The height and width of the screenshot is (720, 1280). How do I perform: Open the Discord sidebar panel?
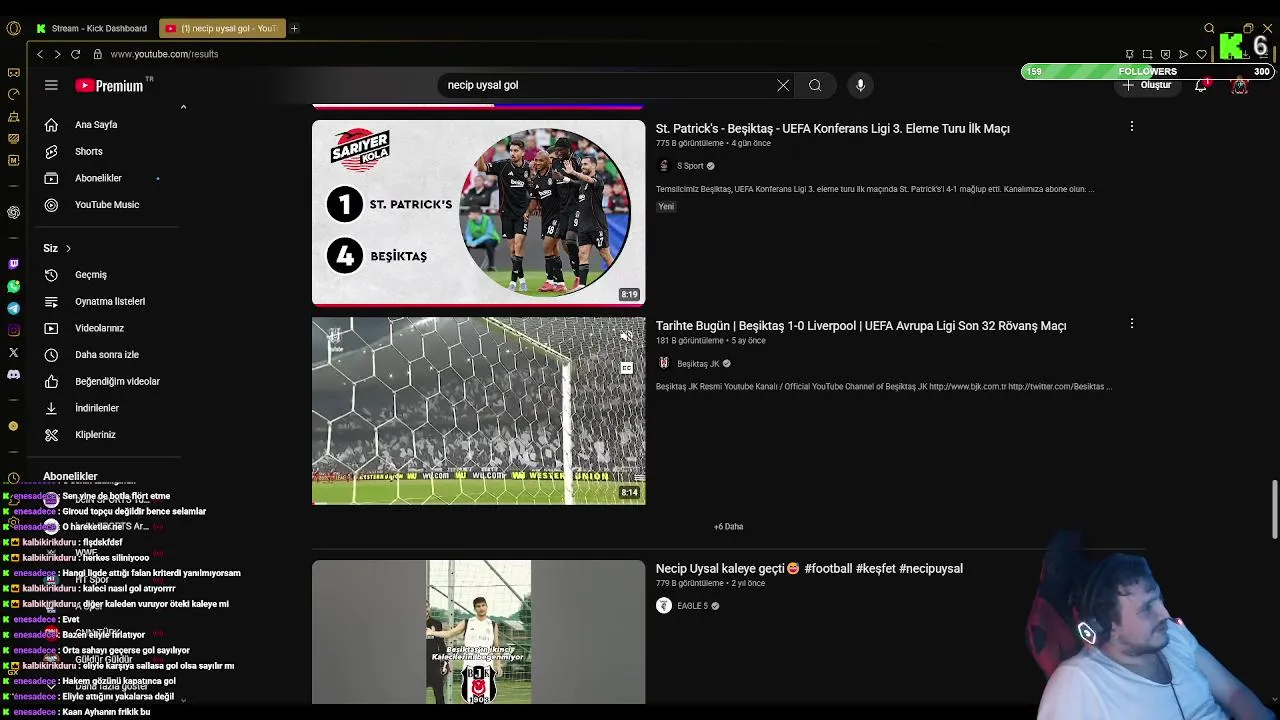pos(13,374)
